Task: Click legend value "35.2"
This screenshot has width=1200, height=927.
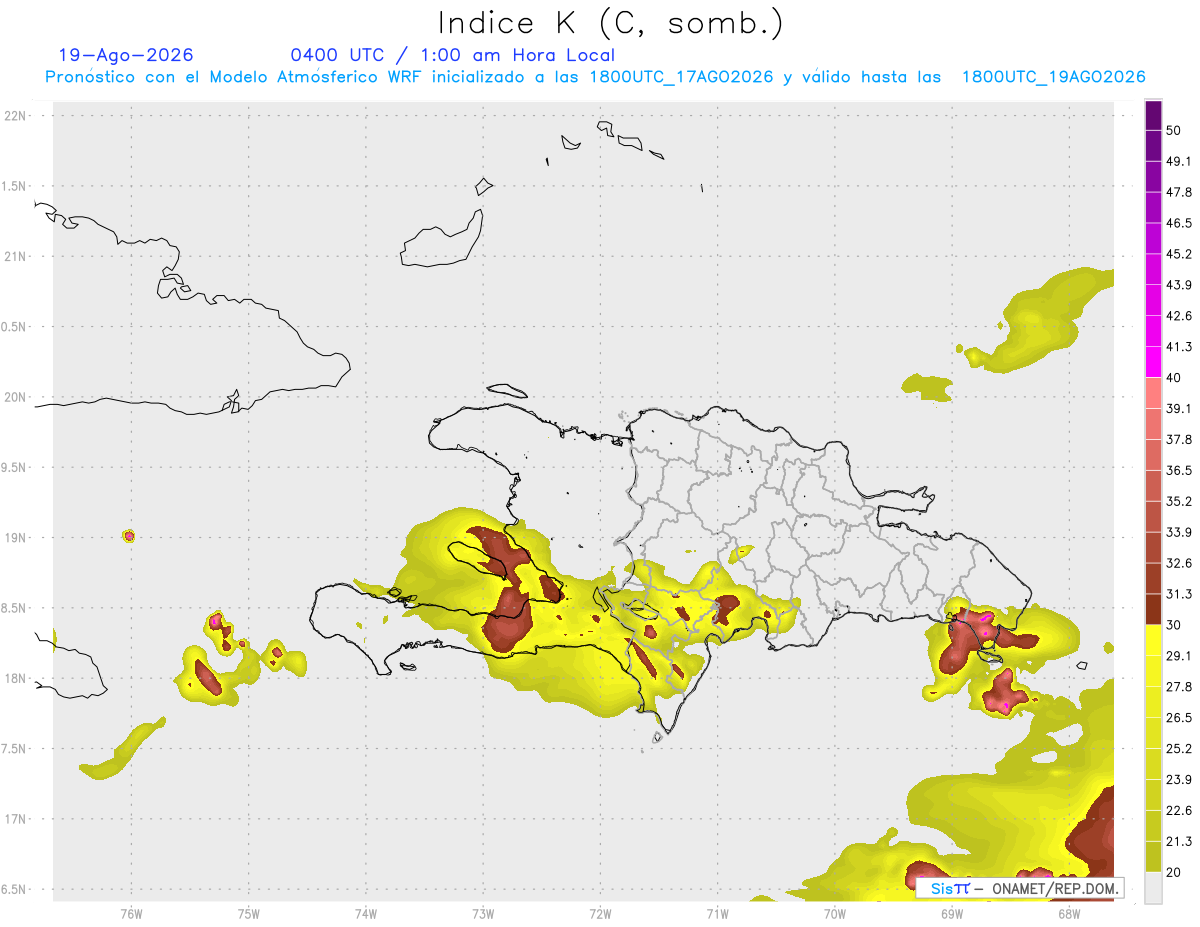Action: tap(1178, 501)
